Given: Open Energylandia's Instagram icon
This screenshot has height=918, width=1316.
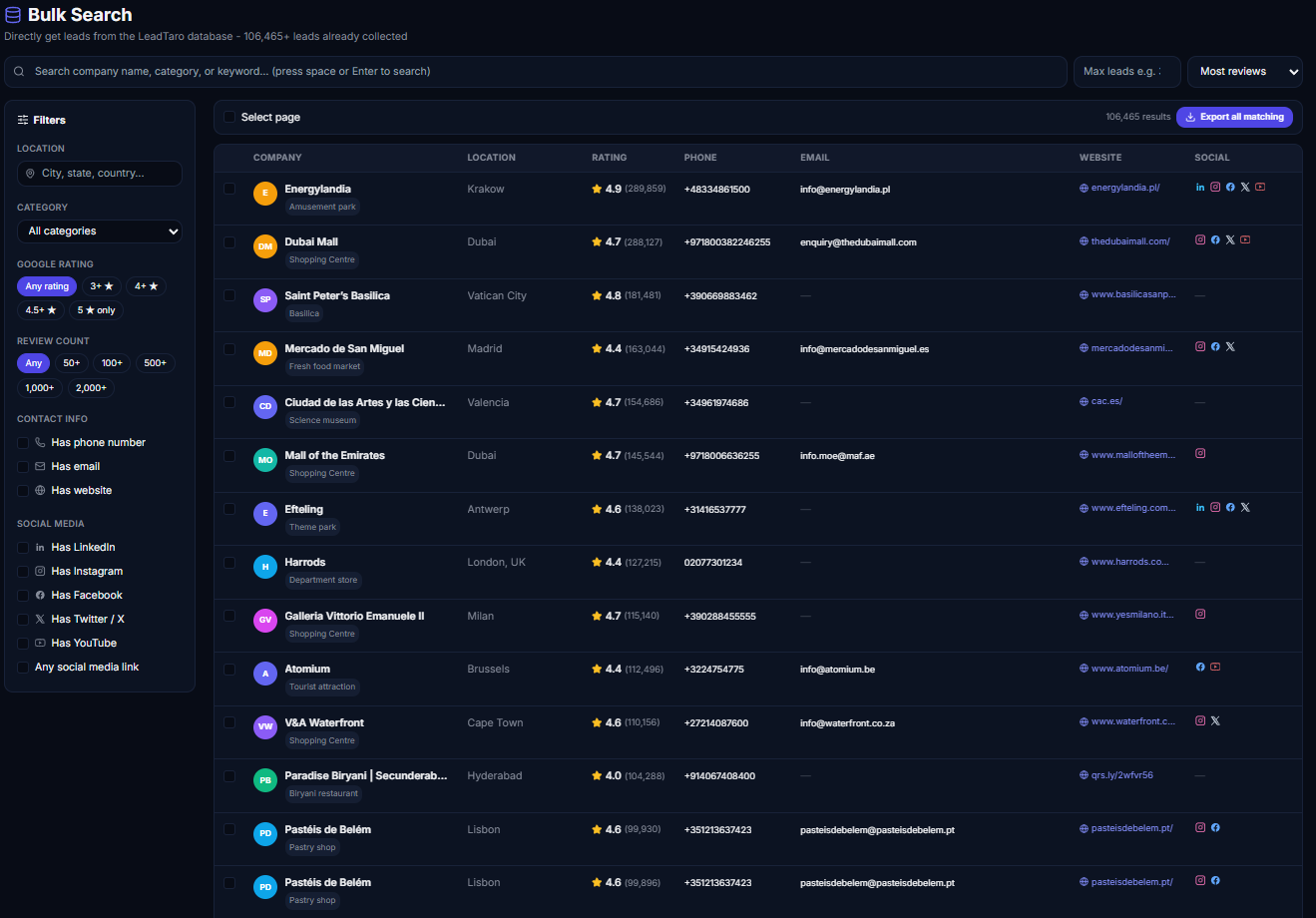Looking at the screenshot, I should point(1215,188).
